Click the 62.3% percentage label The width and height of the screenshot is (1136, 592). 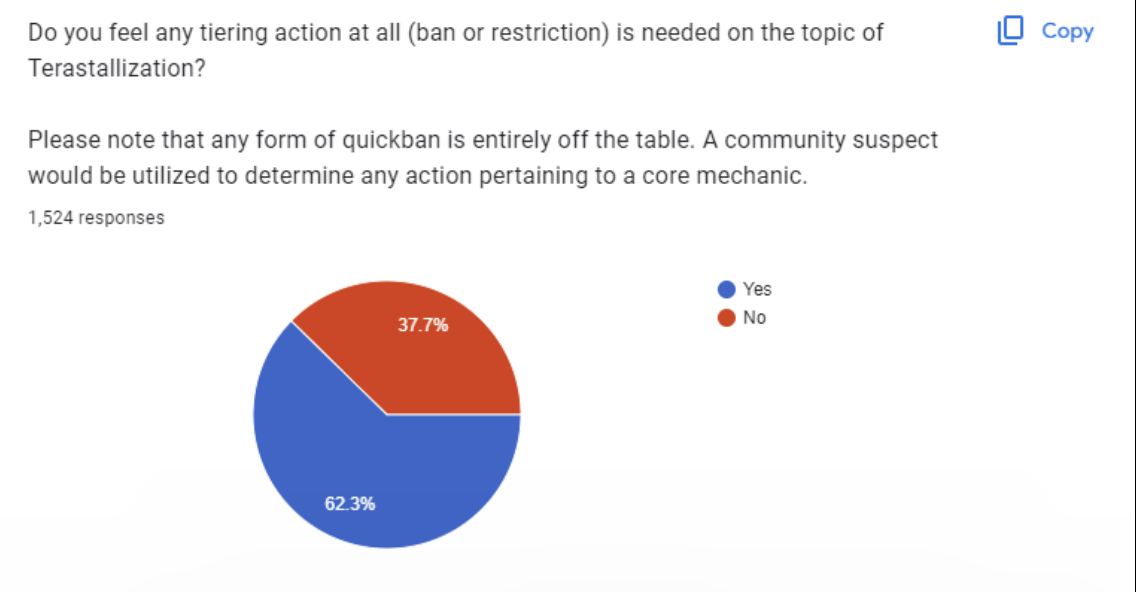[x=350, y=503]
